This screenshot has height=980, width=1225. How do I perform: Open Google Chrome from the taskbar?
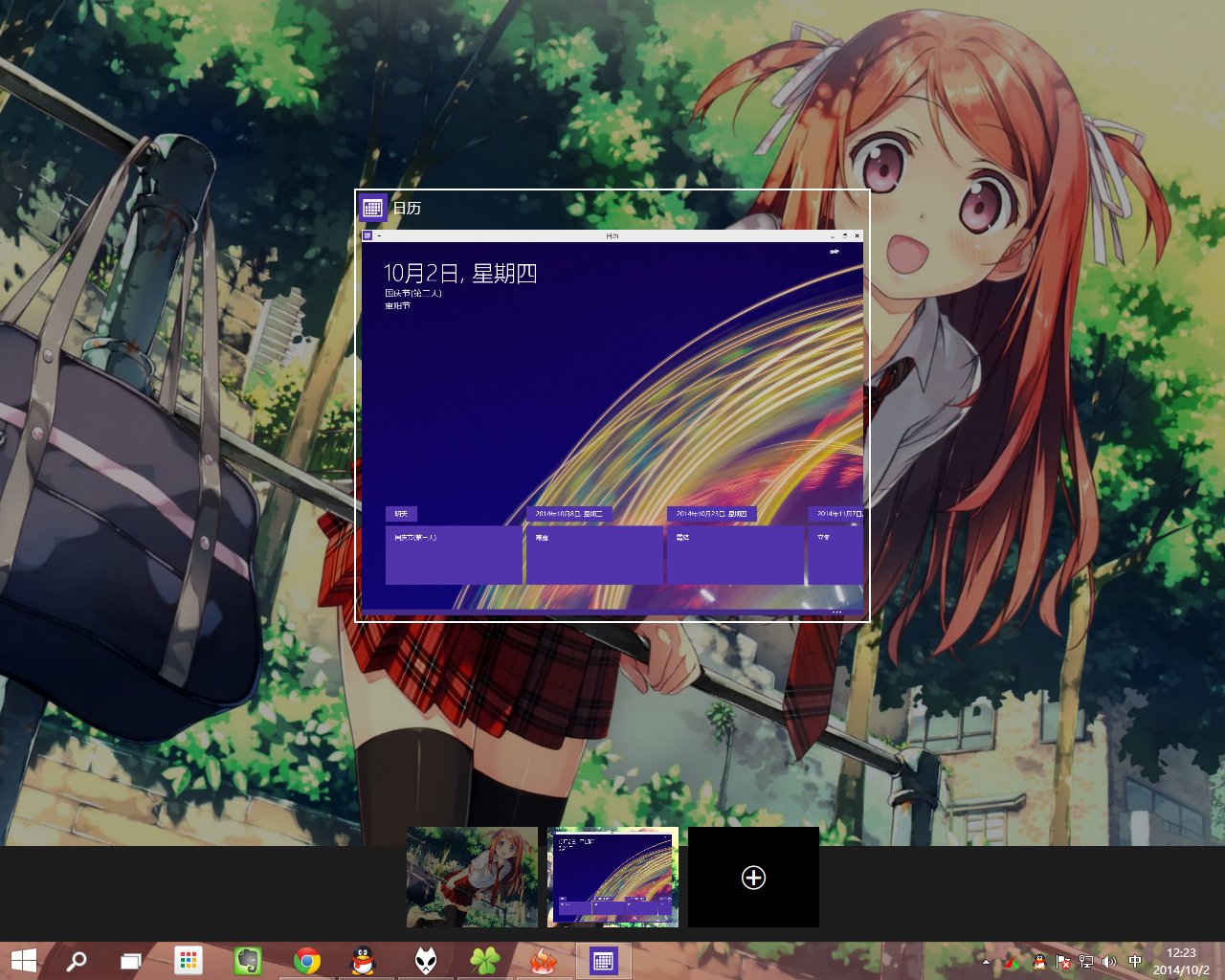pos(307,961)
